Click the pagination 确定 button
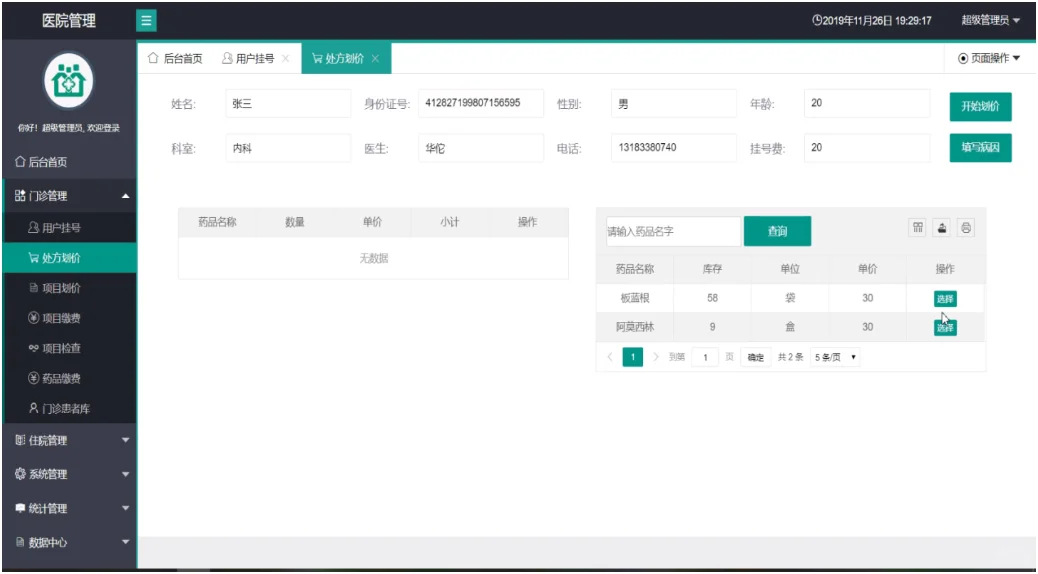This screenshot has height=574, width=1038. pos(755,357)
